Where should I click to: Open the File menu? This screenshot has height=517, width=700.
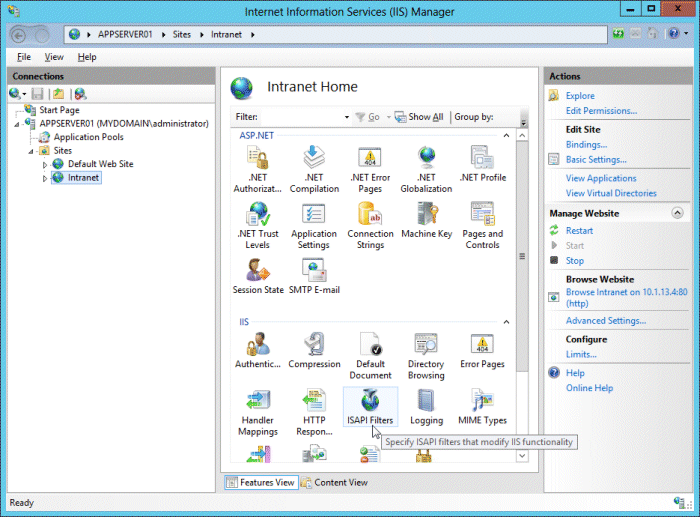(x=24, y=57)
